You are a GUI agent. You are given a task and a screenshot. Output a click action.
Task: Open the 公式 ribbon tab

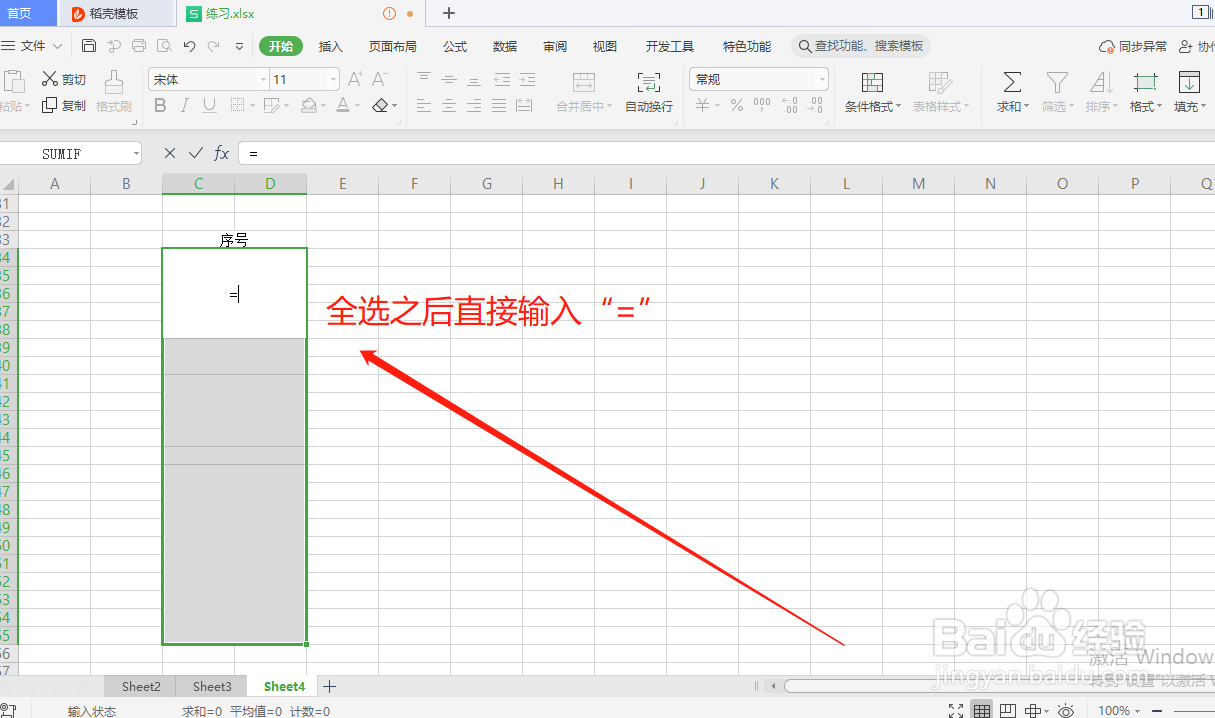[x=455, y=46]
